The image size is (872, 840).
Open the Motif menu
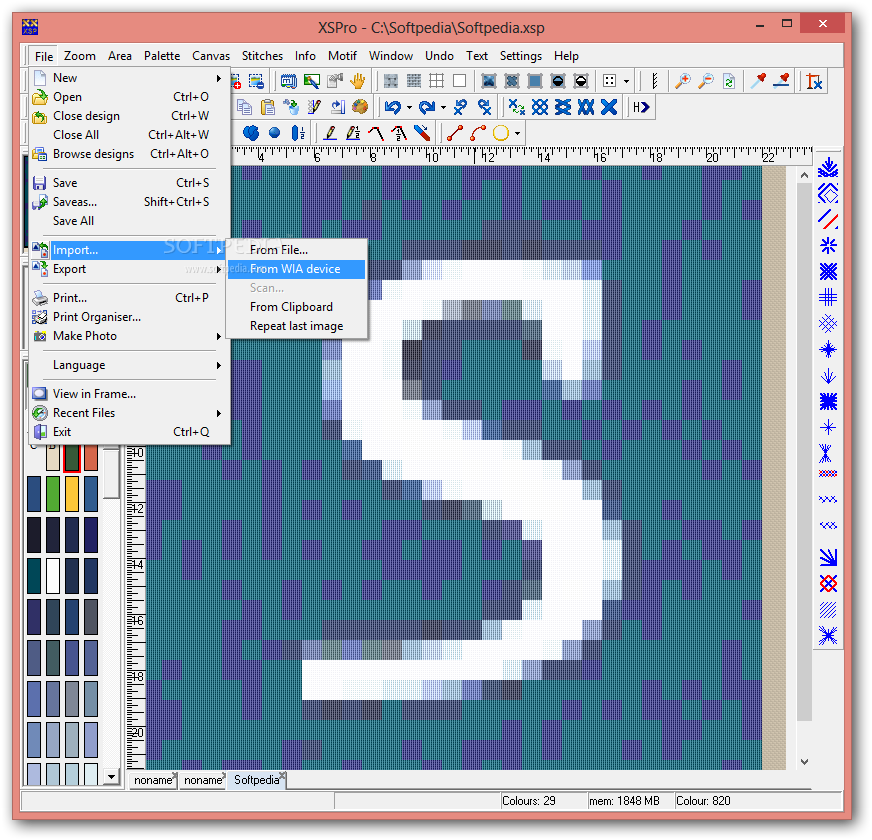coord(342,56)
